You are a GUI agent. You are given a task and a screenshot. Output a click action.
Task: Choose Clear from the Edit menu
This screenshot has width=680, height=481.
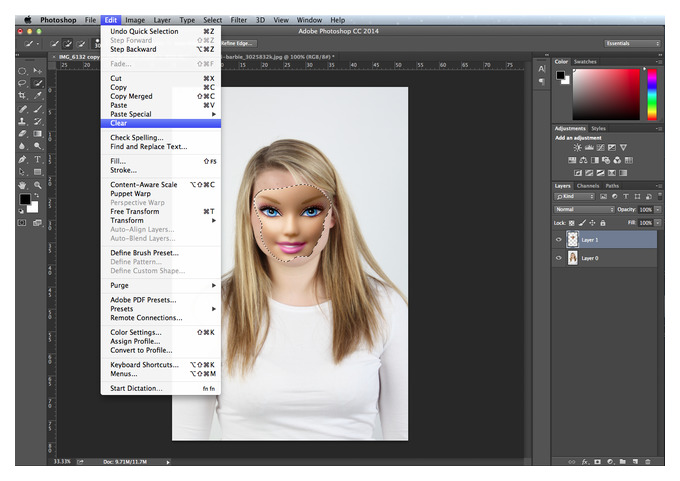point(160,123)
